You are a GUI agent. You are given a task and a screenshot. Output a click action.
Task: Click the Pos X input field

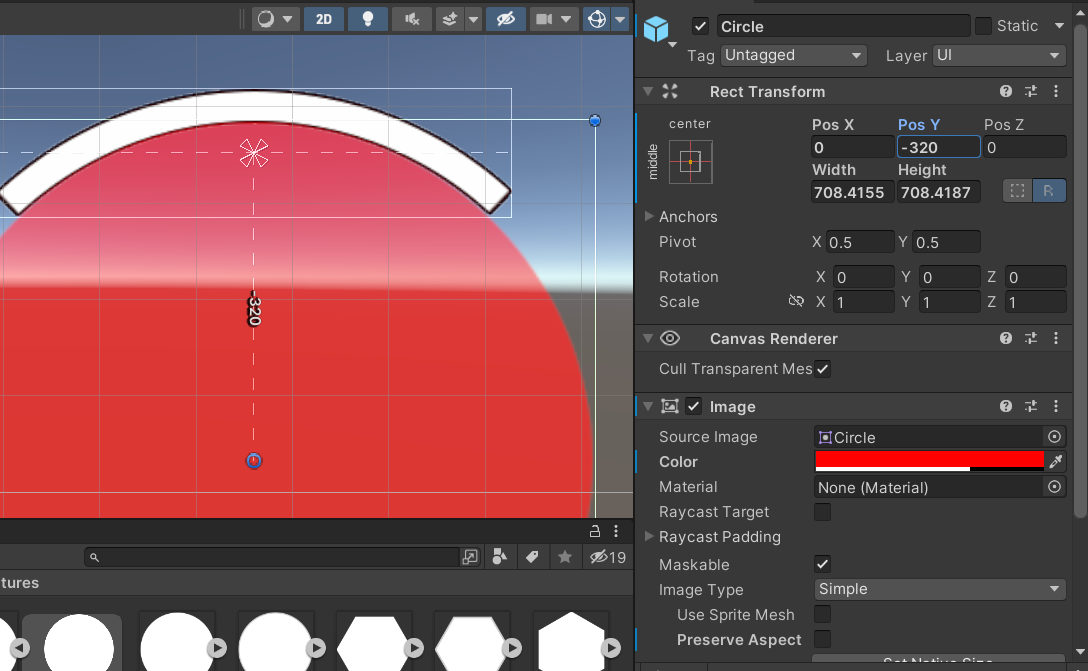(x=852, y=147)
